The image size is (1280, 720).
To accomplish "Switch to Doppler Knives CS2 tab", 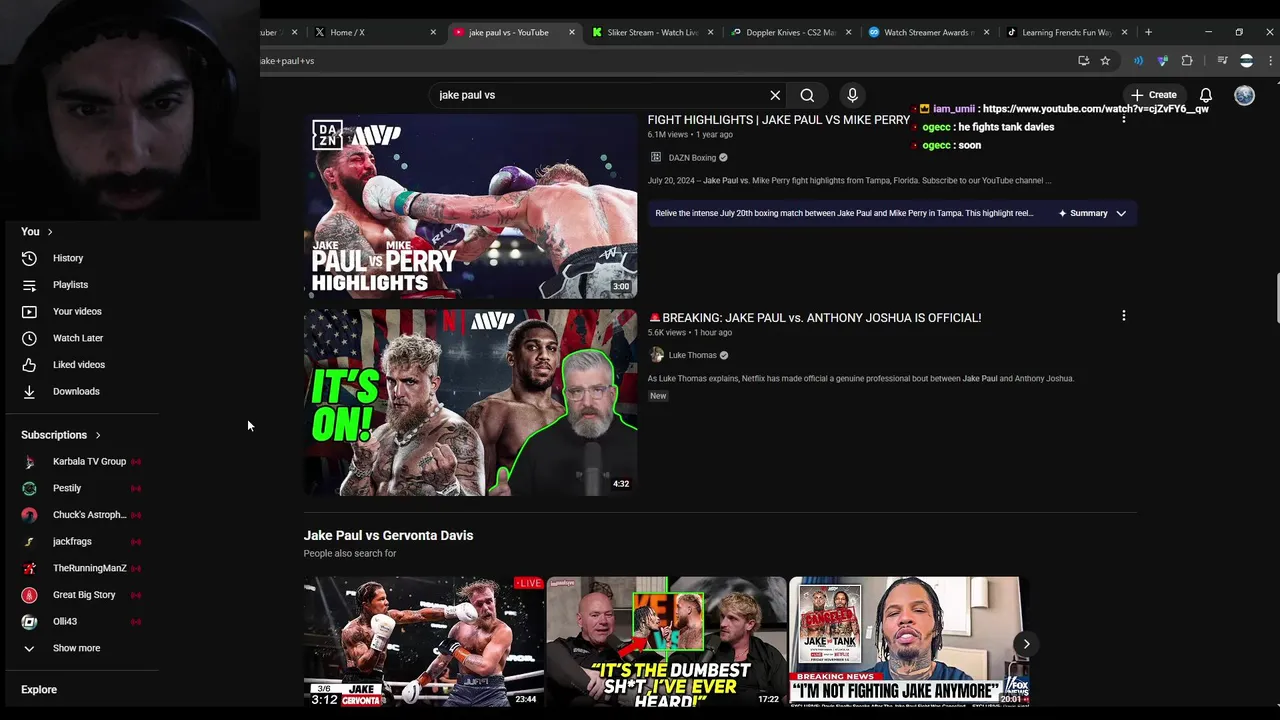I will pos(790,32).
